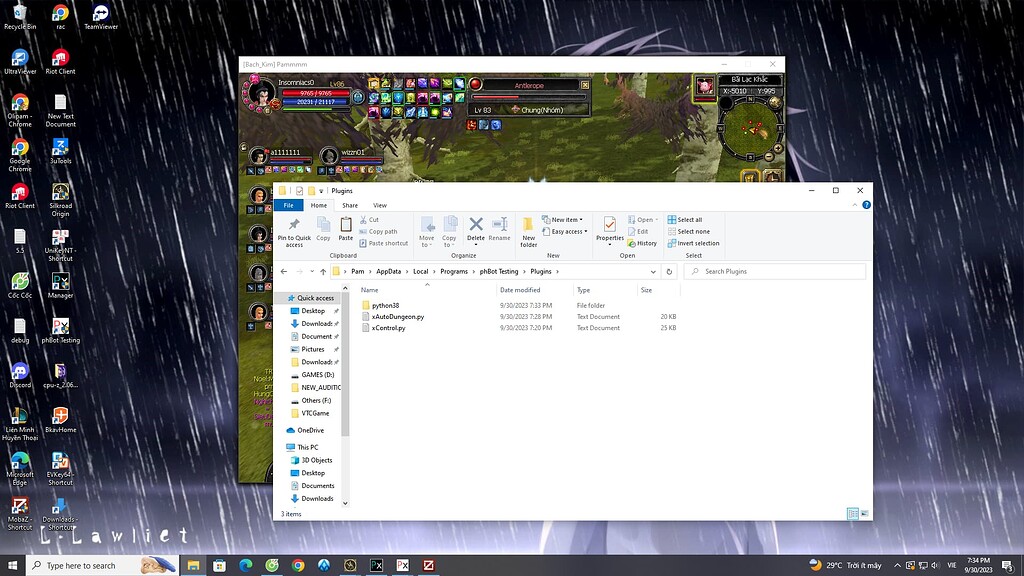Refresh the Plugins folder with the refresh icon
The height and width of the screenshot is (576, 1024).
(x=669, y=271)
